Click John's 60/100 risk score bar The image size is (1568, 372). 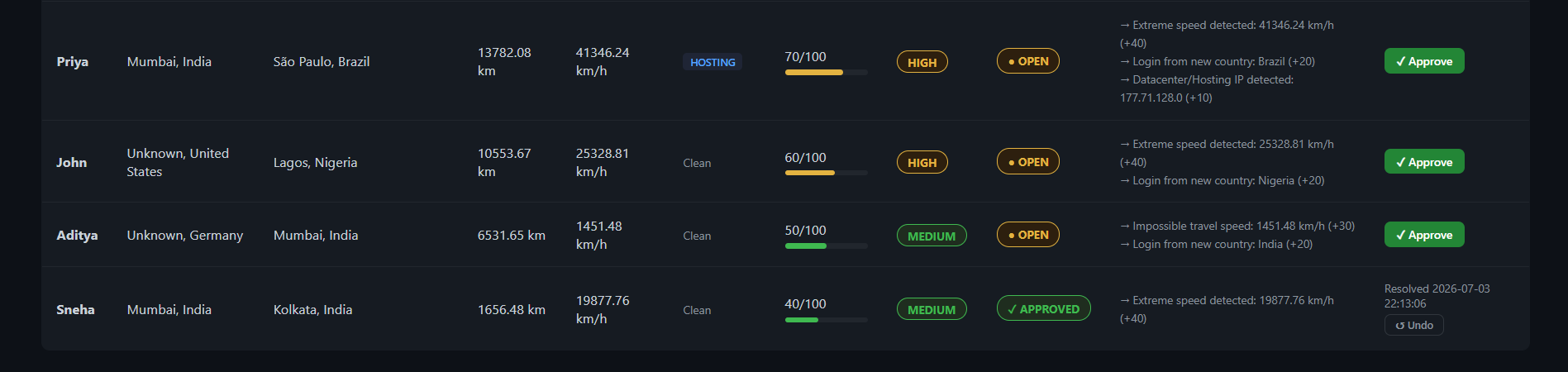pyautogui.click(x=827, y=173)
